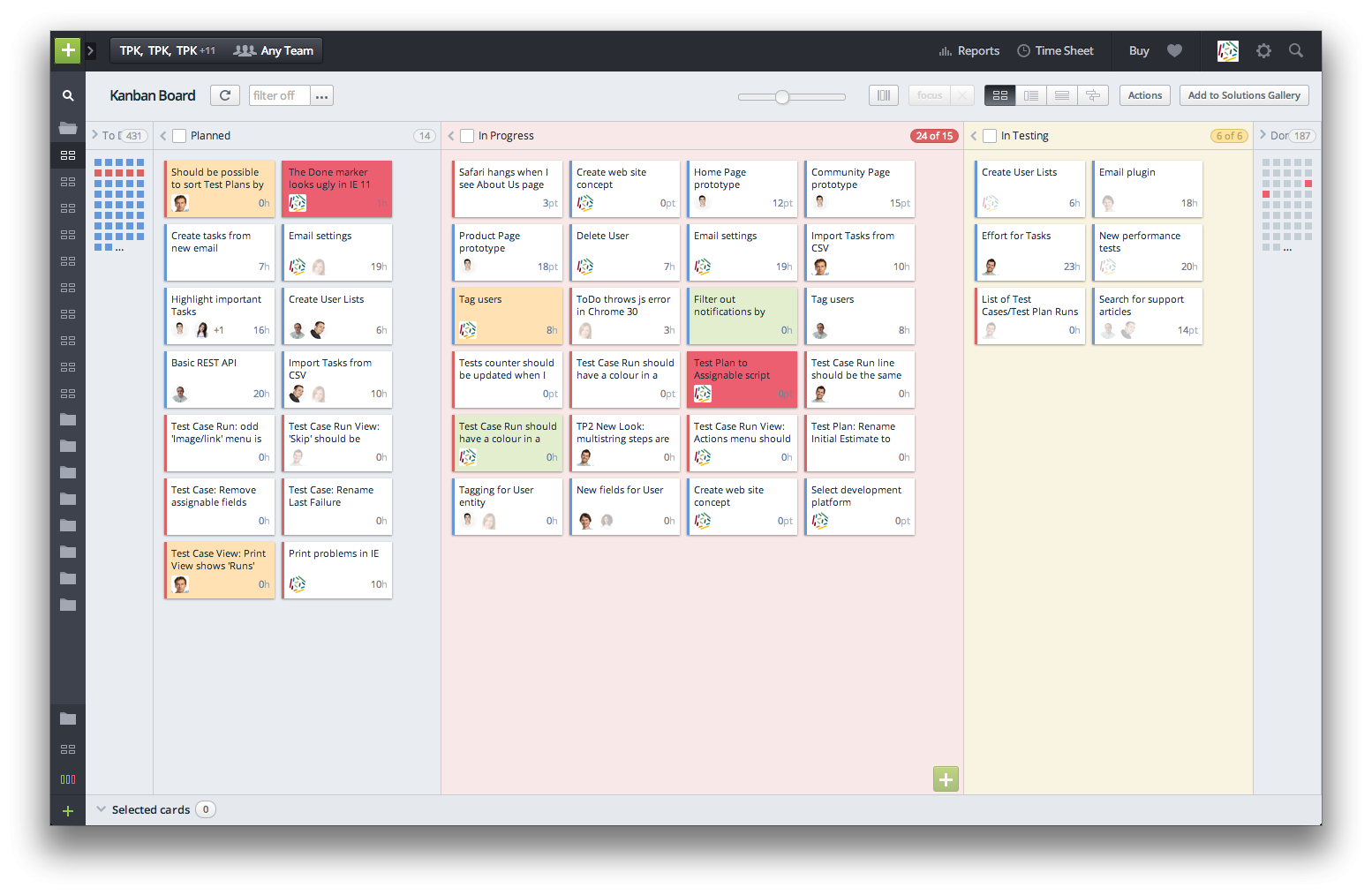Expand the Done column
1372x895 pixels.
(1263, 135)
